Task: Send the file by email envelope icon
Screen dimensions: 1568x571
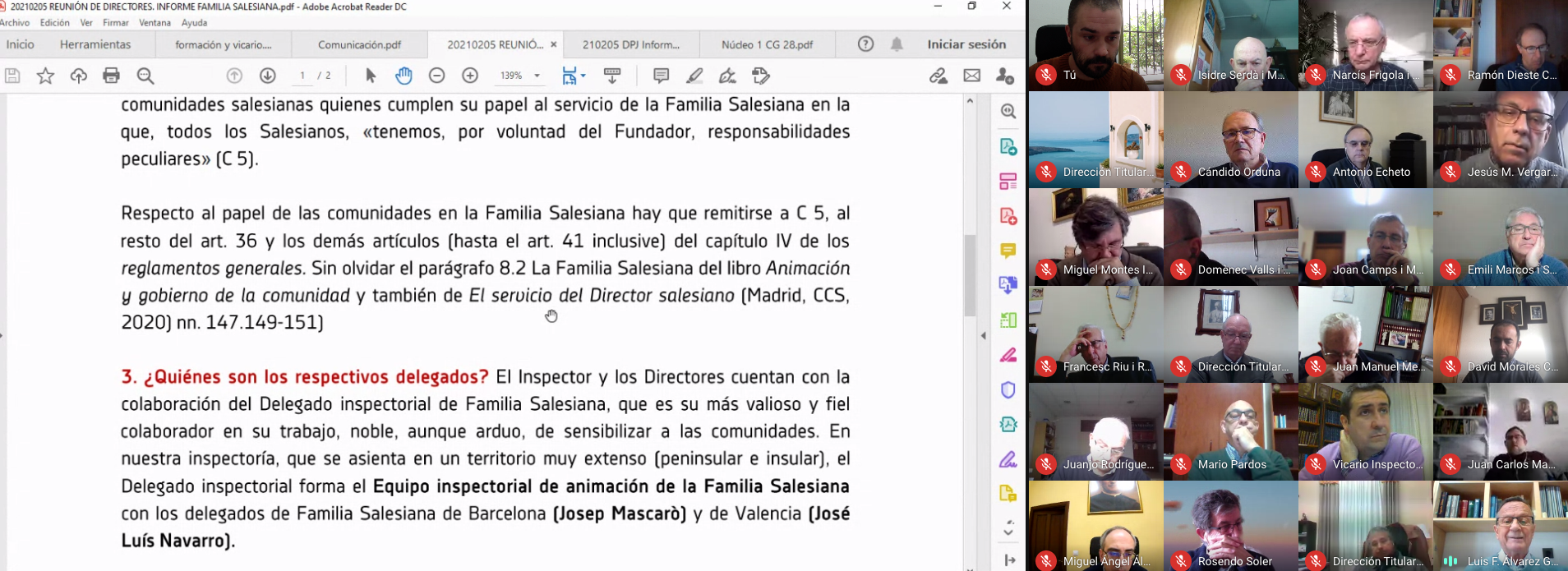Action: [971, 76]
